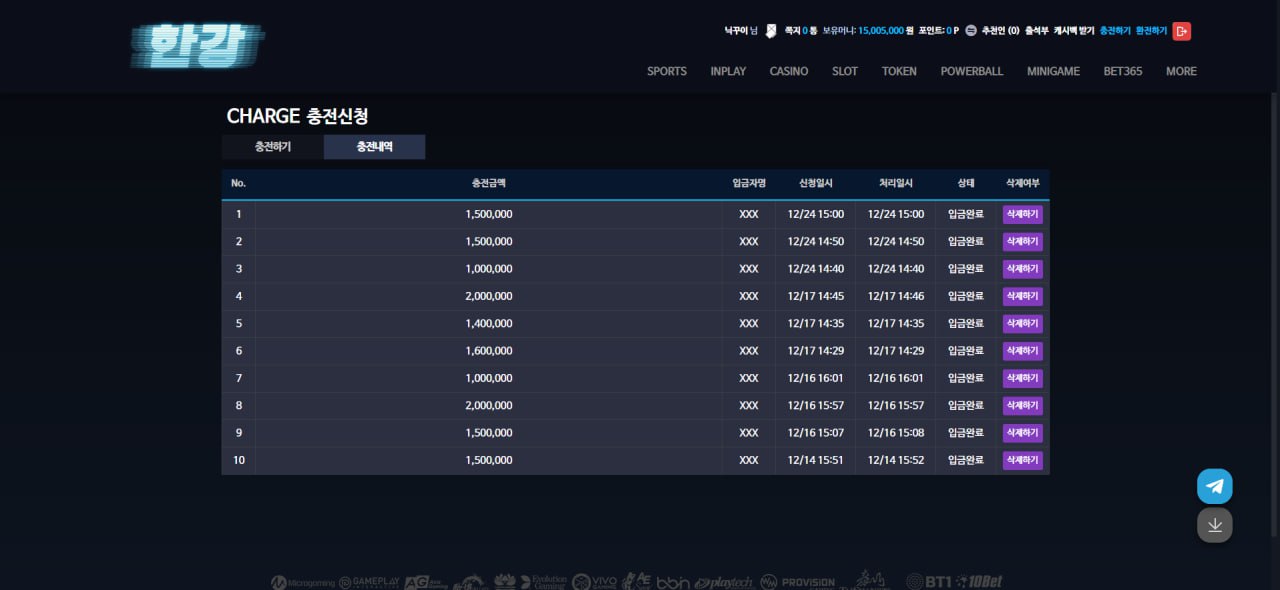Image resolution: width=1280 pixels, height=590 pixels.
Task: Go to the POWERBALL section
Action: pos(971,71)
